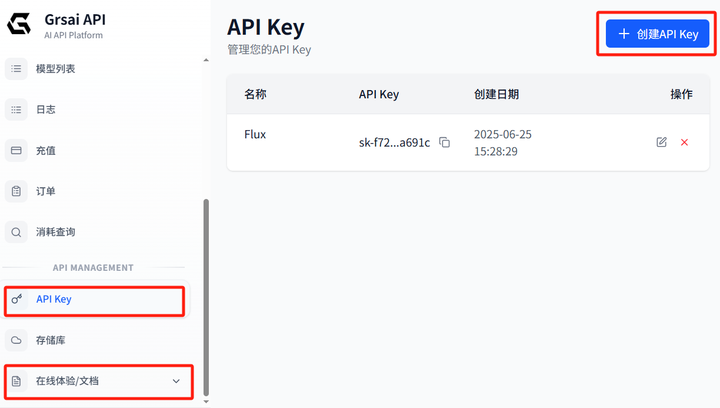
Task: Copy the Flux API key to clipboard
Action: click(x=445, y=143)
